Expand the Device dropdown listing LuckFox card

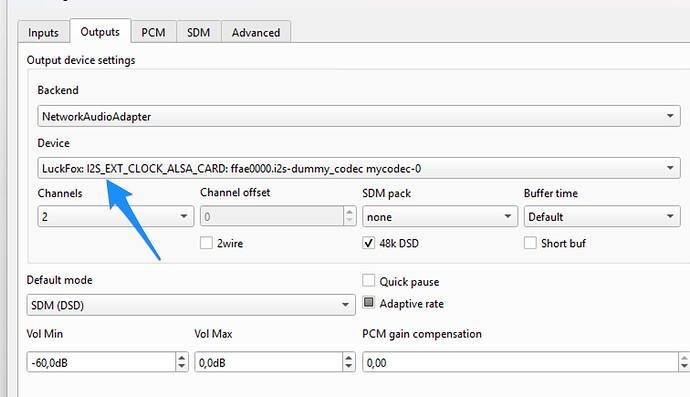tap(359, 168)
